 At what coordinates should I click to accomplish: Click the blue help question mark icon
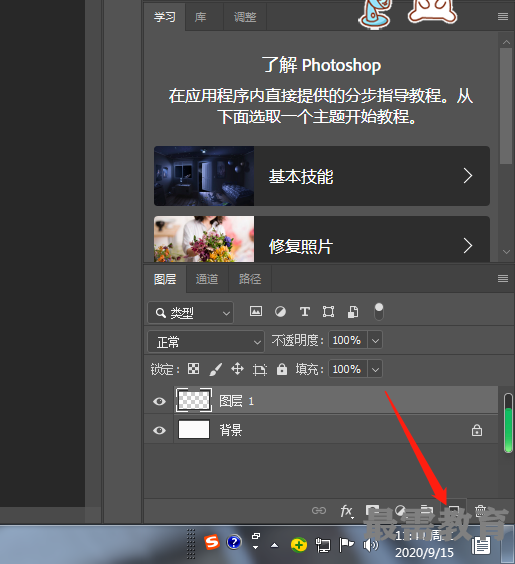click(x=234, y=542)
